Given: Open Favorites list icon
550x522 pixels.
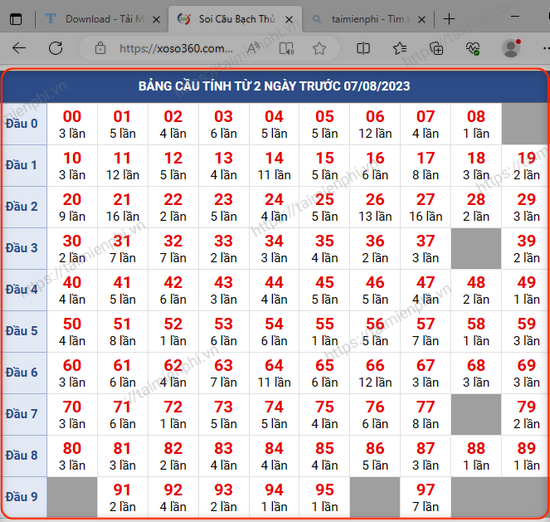Looking at the screenshot, I should coord(400,48).
